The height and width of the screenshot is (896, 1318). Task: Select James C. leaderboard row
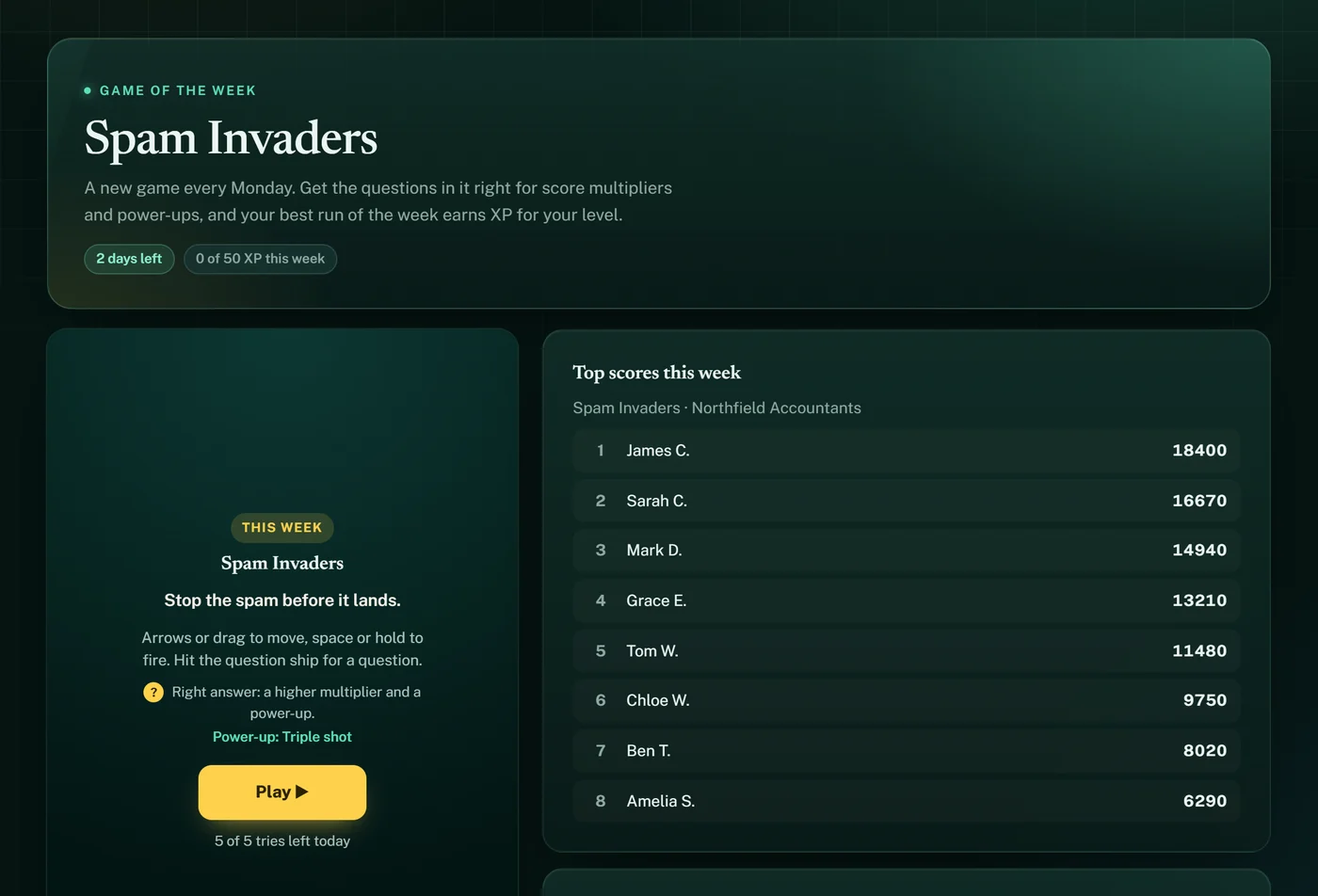click(x=907, y=451)
